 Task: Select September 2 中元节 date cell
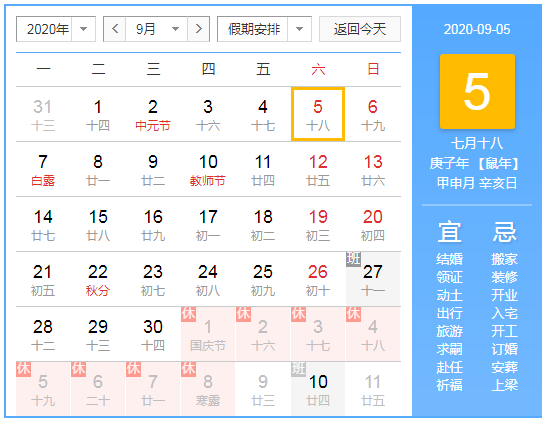153,114
